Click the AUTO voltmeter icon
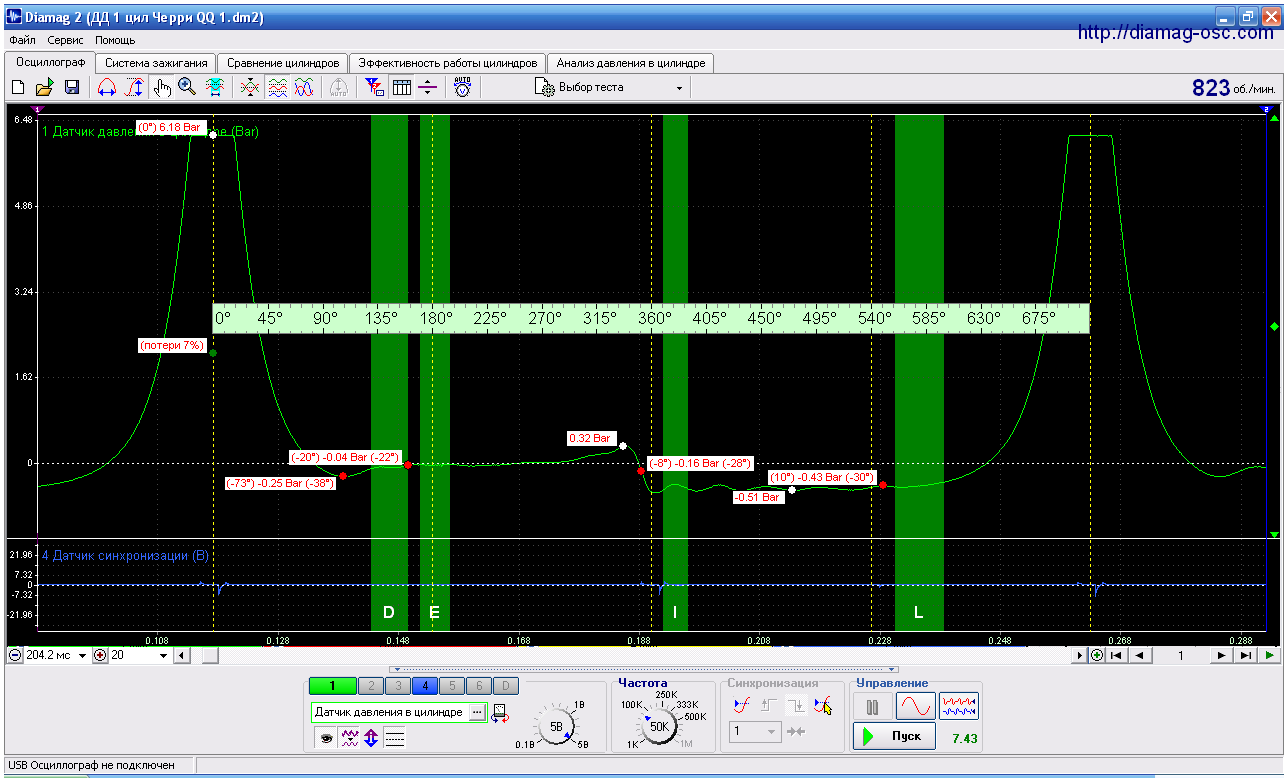Viewport: 1288px width, 778px height. (462, 88)
